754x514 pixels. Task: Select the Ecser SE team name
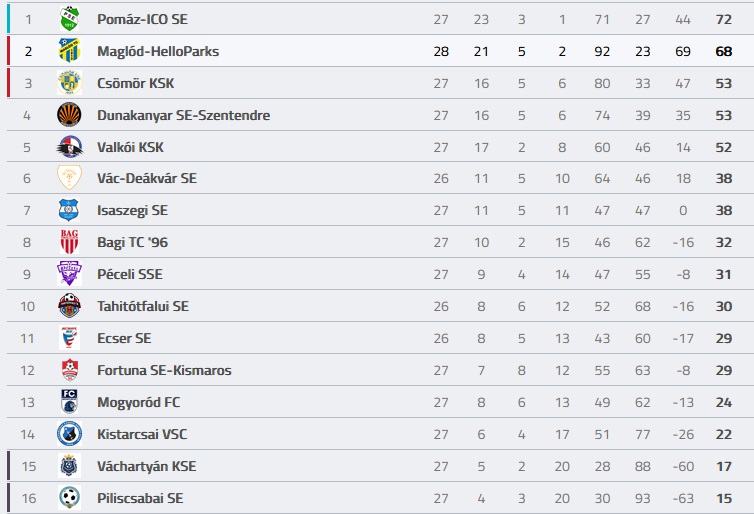[124, 338]
